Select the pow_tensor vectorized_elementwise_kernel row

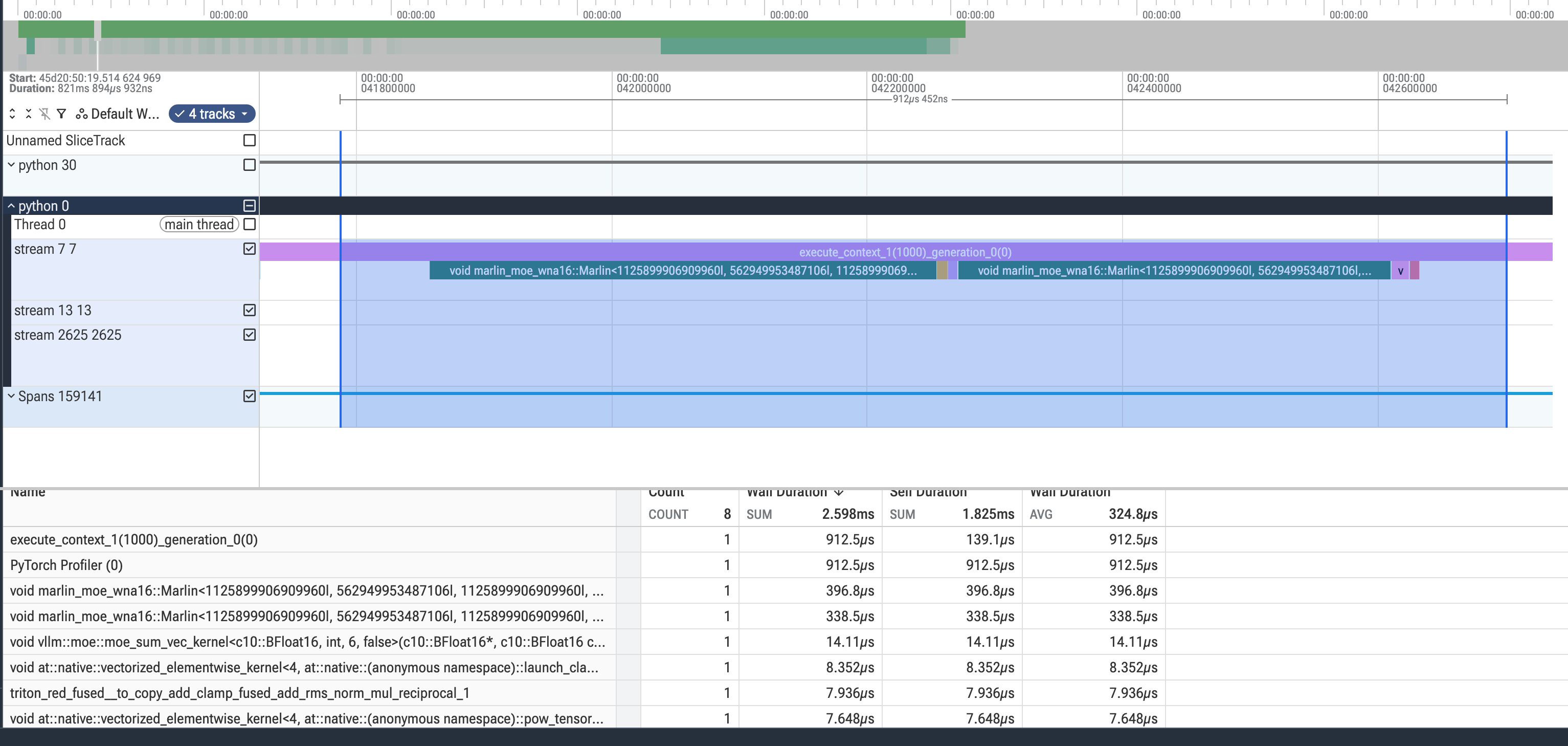(585, 718)
